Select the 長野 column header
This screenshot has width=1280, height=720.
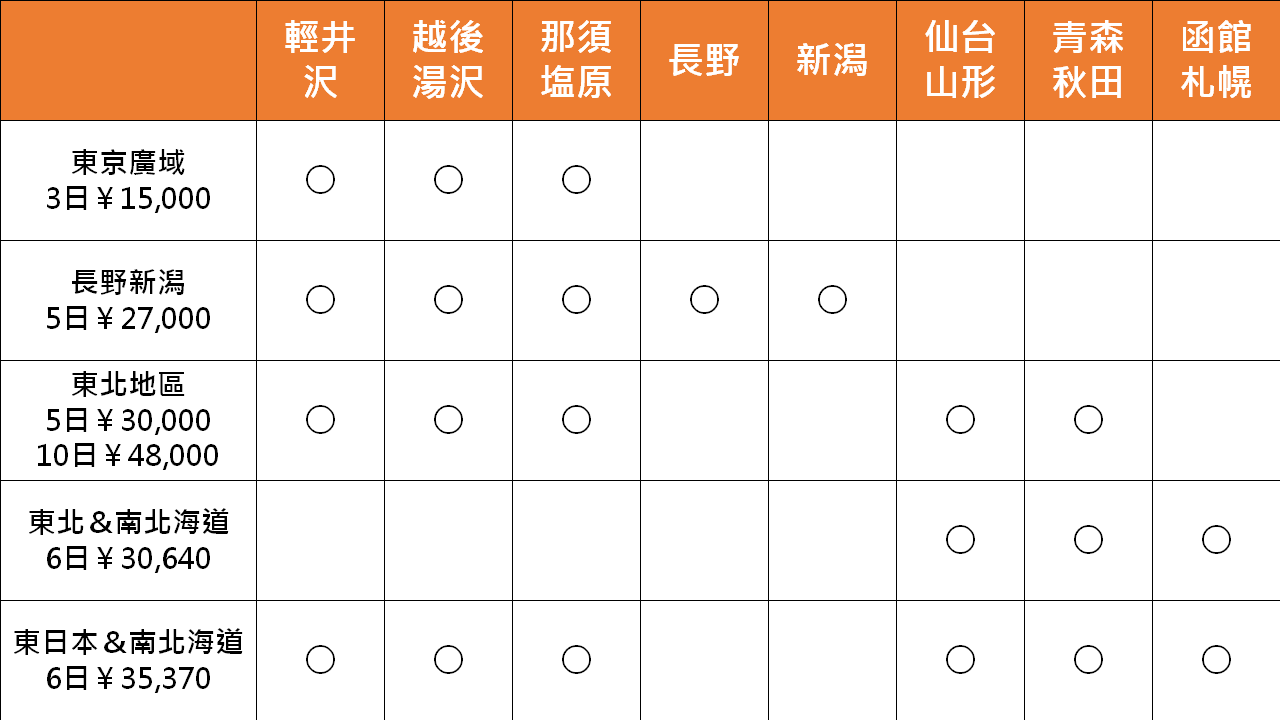click(x=704, y=60)
